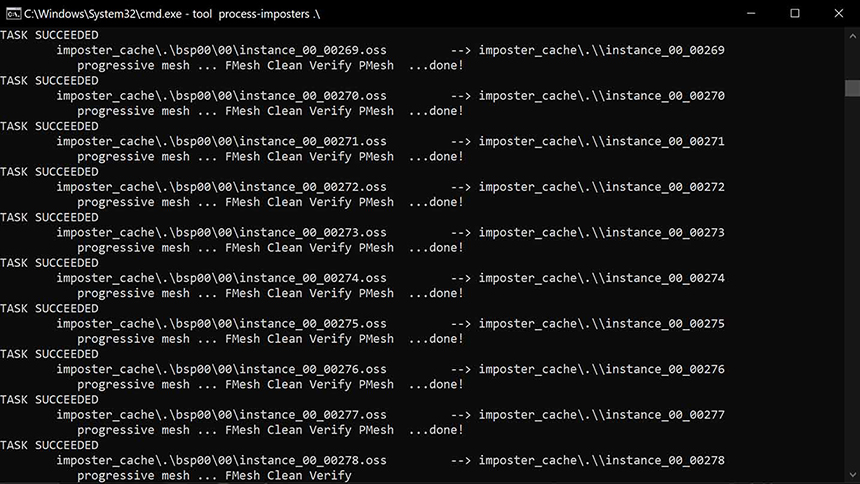Screen dimensions: 860x484
Task: Minimize the command prompt window
Action: click(x=751, y=13)
